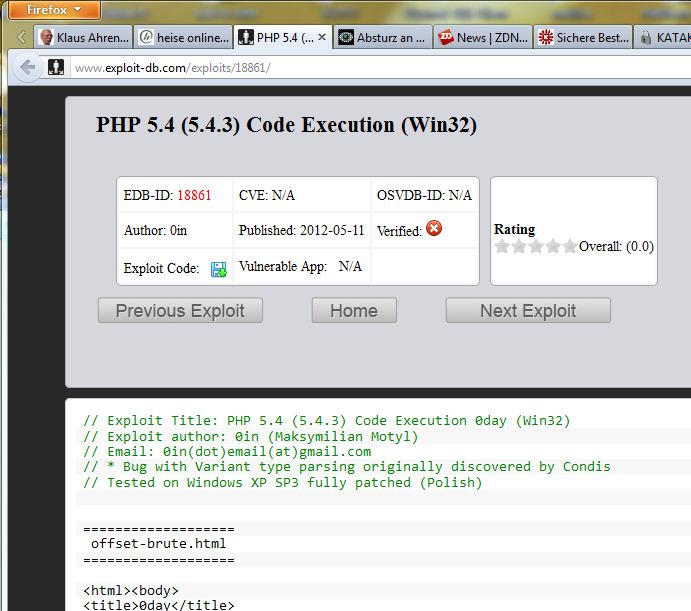Rate the exploit five stars
This screenshot has height=611, width=691.
569,246
